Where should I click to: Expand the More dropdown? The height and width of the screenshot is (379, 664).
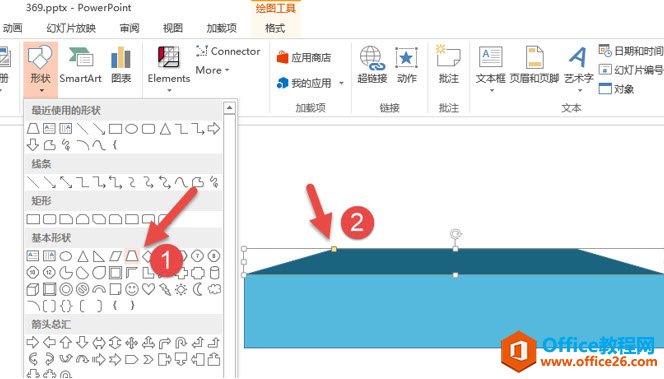[212, 70]
